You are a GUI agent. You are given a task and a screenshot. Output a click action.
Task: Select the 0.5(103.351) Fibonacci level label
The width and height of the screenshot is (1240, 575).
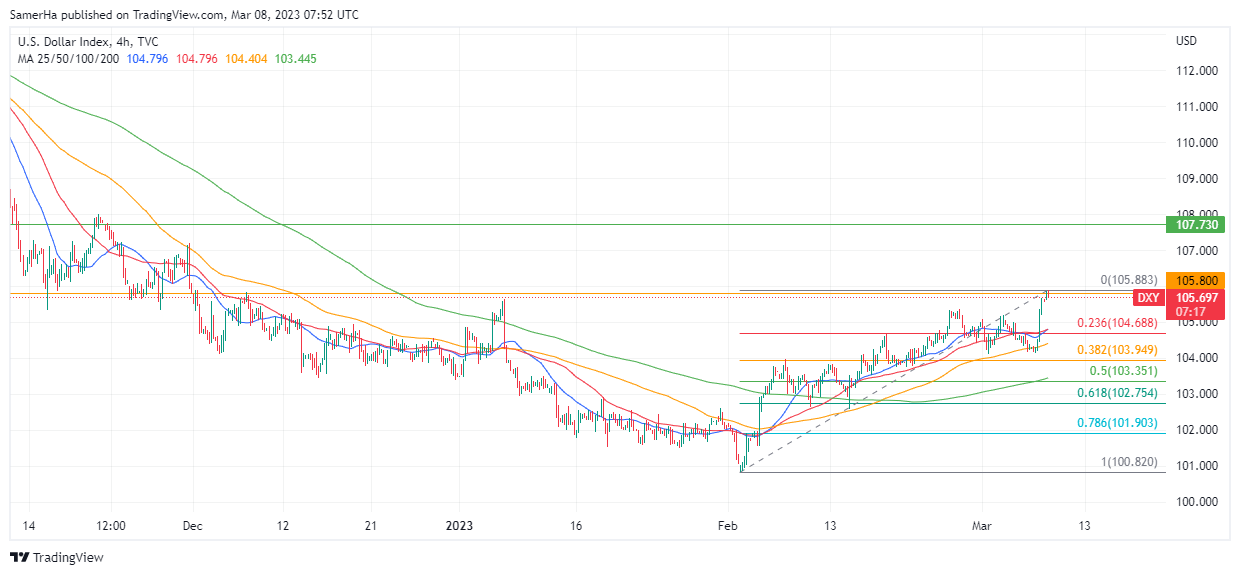coord(1126,370)
